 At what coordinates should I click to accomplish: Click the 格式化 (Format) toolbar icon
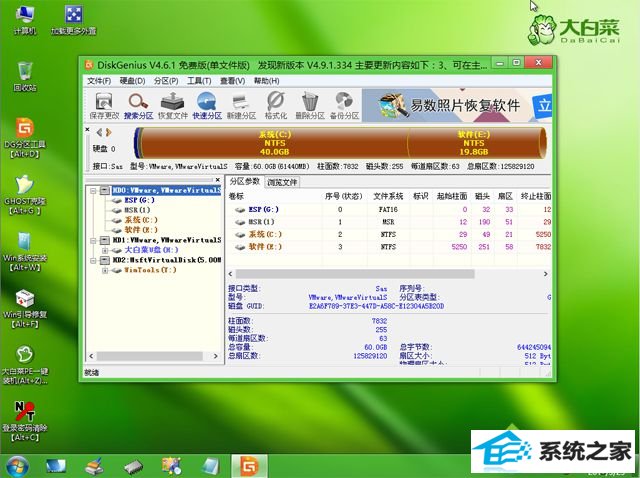[x=276, y=104]
